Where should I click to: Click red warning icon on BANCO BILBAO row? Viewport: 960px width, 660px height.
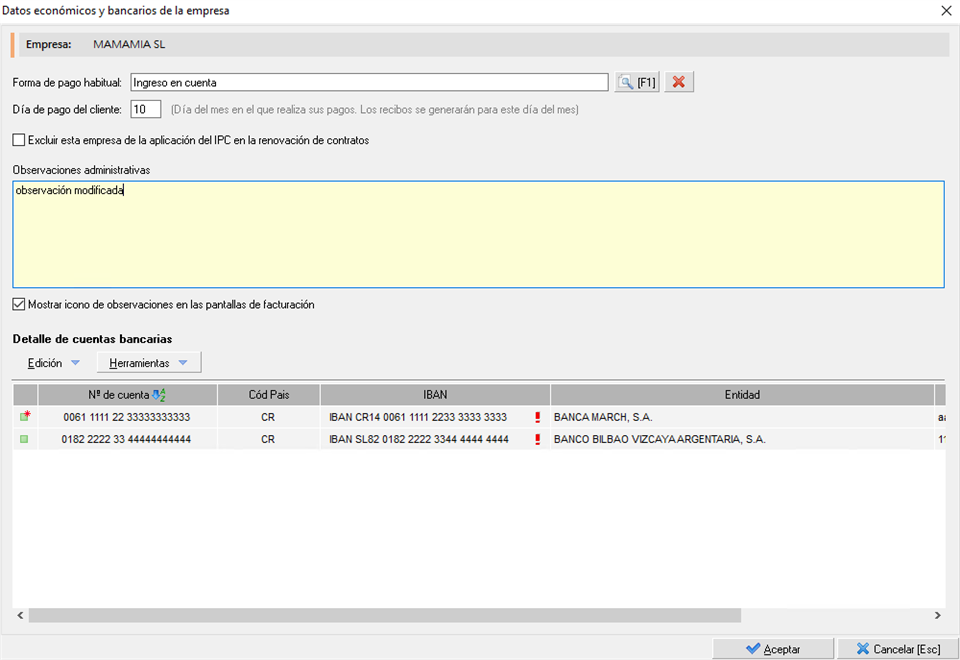tap(538, 439)
